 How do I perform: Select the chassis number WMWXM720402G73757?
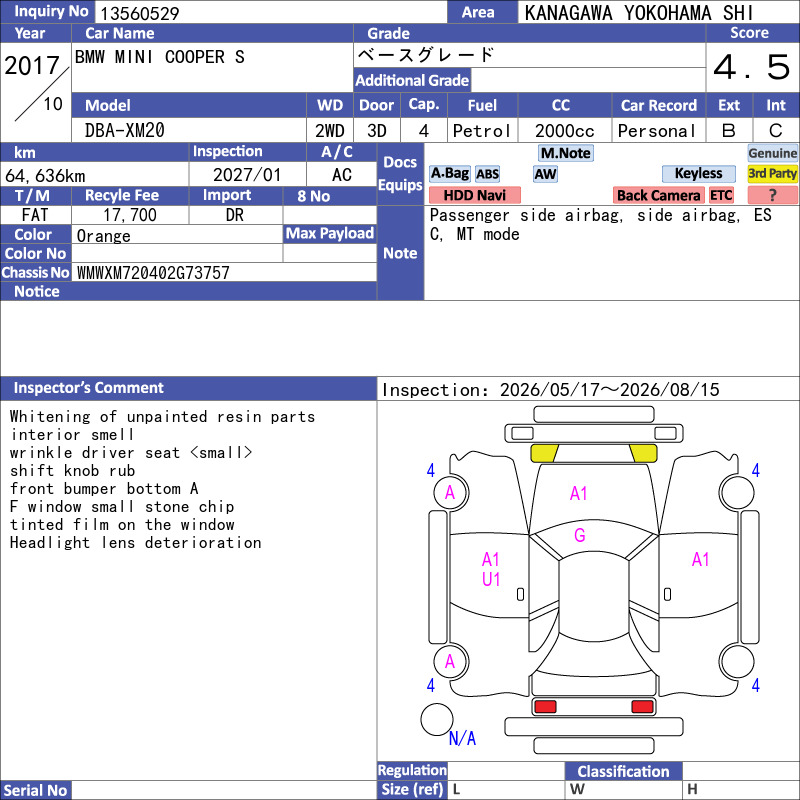[153, 273]
